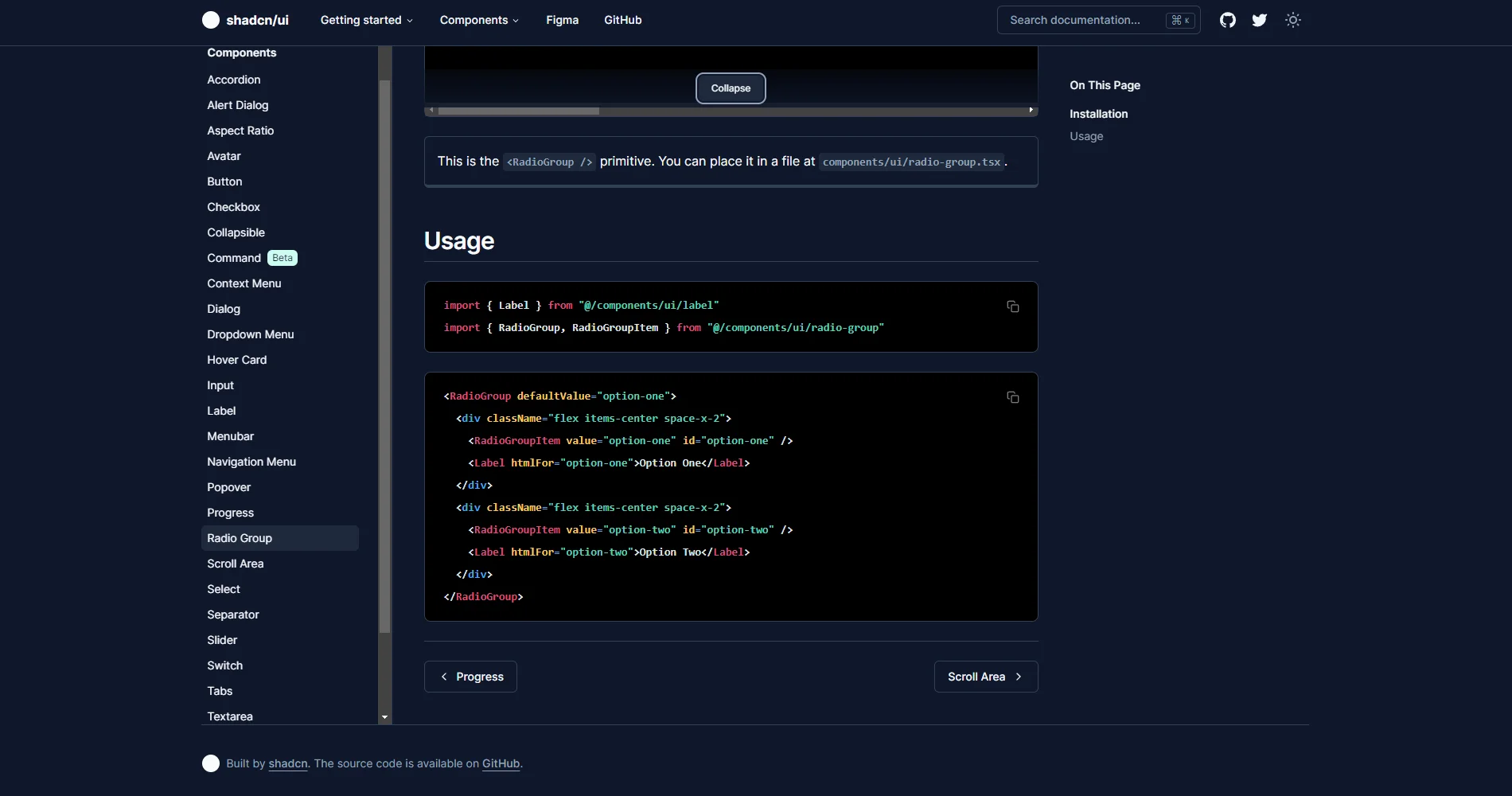Click the down arrow on the sidebar scrollbar
Screen dimensions: 1512x796
[x=384, y=716]
